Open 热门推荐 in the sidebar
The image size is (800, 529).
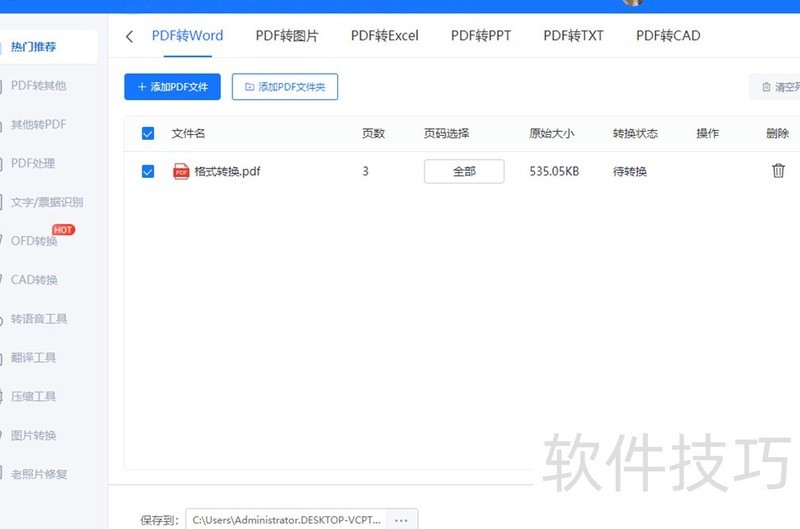[x=46, y=47]
